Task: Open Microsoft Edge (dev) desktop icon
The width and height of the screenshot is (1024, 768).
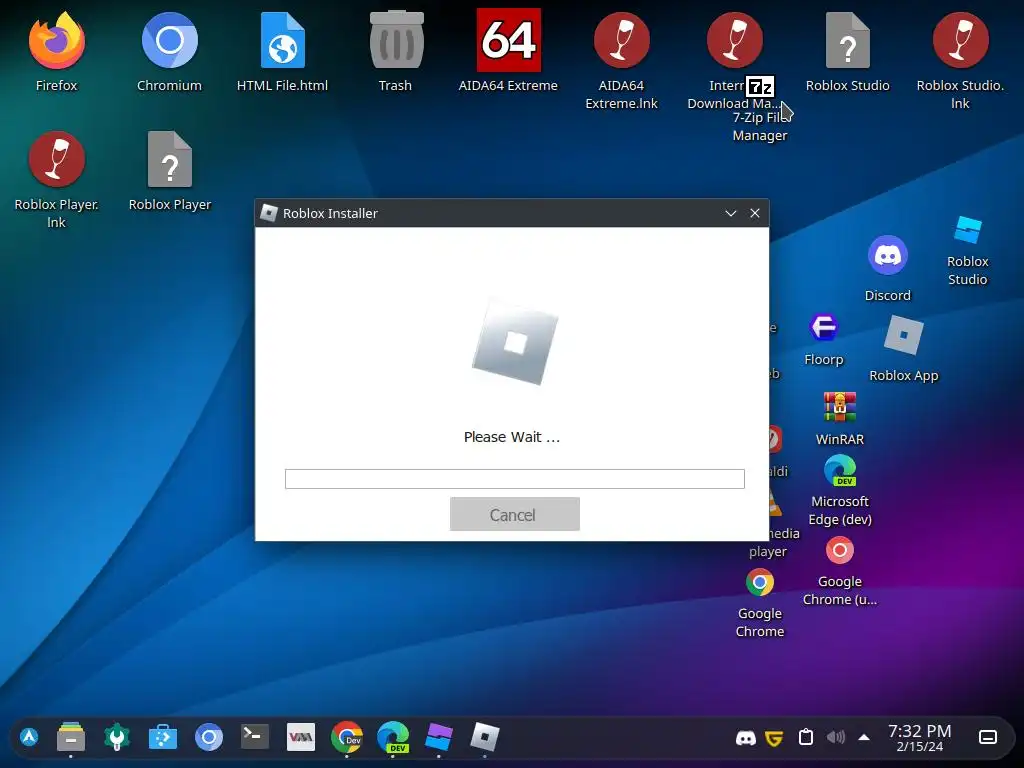Action: (x=840, y=470)
